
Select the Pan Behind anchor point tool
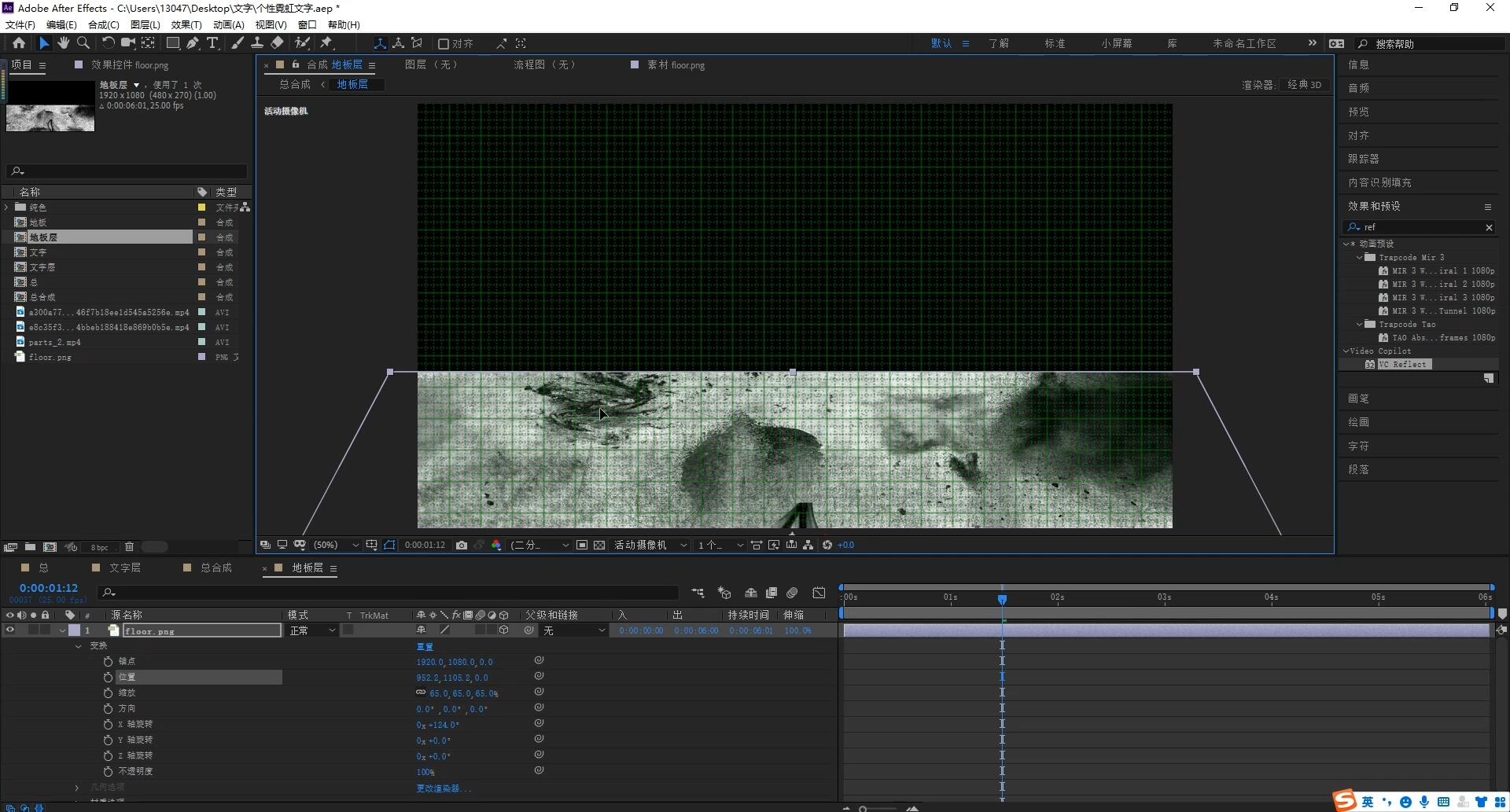click(x=147, y=43)
